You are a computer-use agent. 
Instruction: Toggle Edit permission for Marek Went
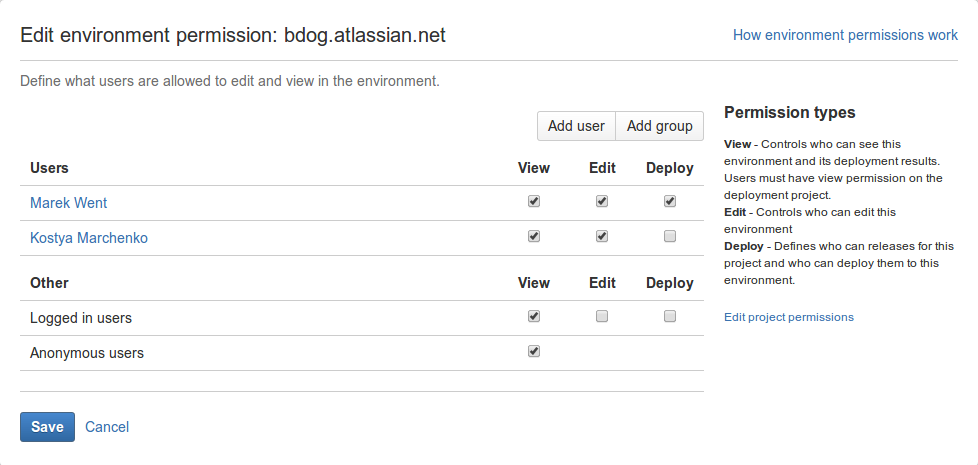pyautogui.click(x=601, y=201)
